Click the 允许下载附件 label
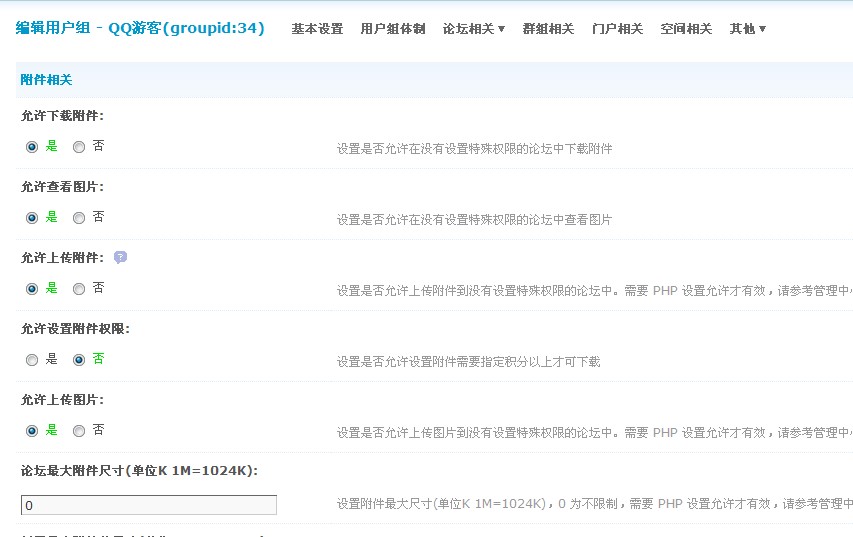 (x=63, y=116)
